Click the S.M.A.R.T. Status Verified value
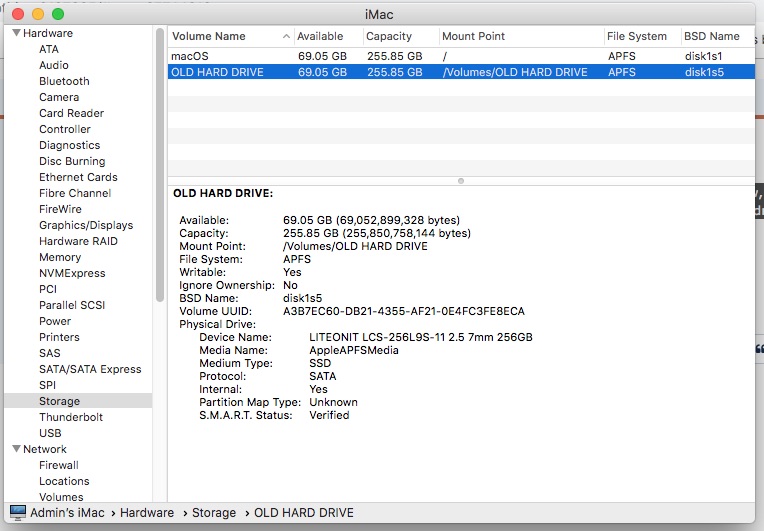This screenshot has width=764, height=531. click(x=329, y=415)
